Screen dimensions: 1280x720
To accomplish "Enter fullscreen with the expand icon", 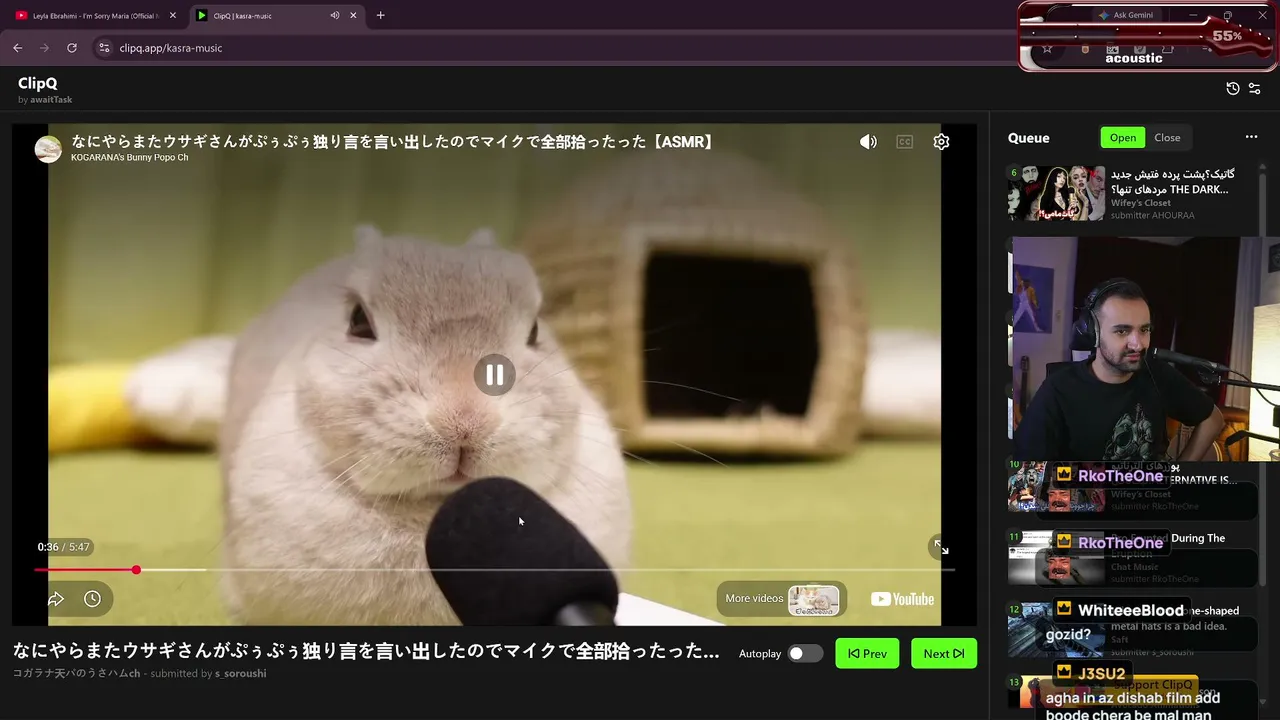I will coord(941,547).
